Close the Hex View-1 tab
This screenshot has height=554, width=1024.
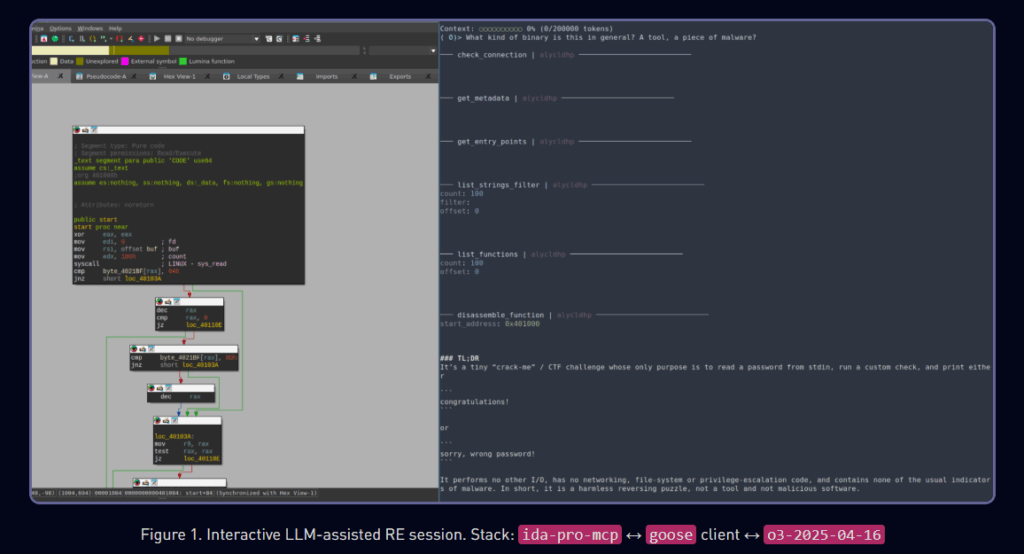(208, 76)
